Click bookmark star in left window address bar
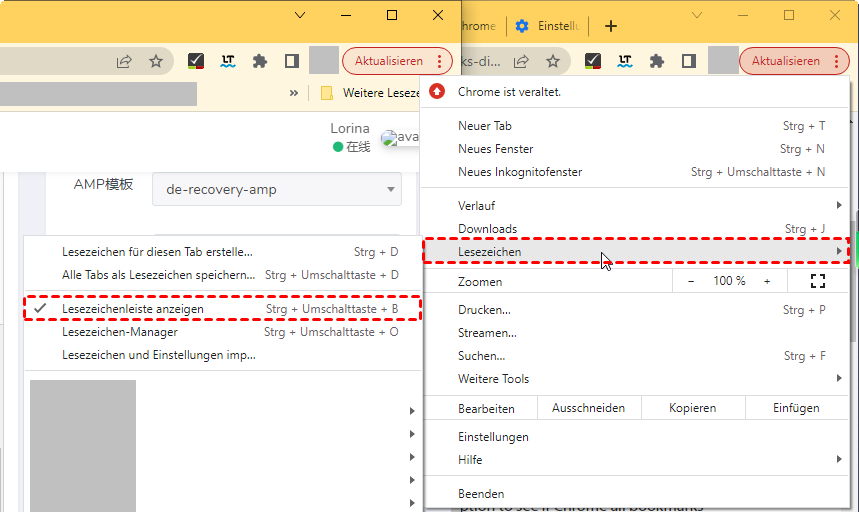 click(x=156, y=61)
